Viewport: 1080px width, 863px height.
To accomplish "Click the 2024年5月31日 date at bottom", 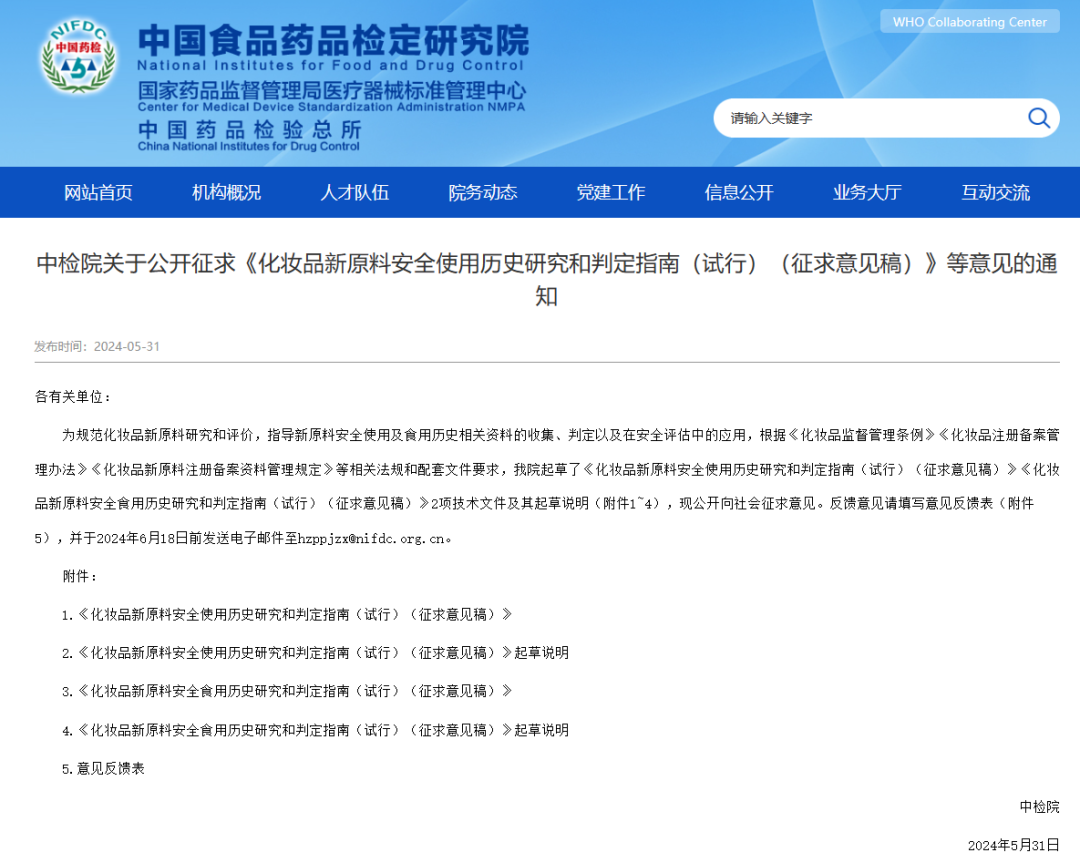I will [x=1013, y=845].
